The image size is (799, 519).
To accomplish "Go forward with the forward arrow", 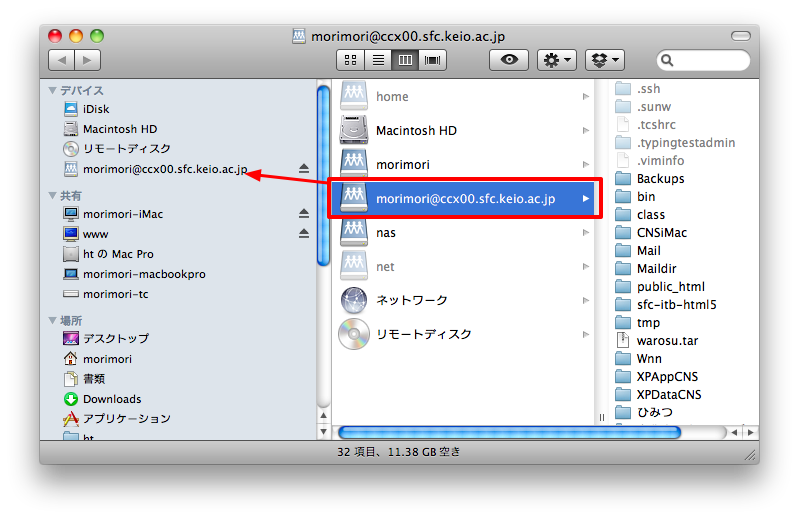I will pyautogui.click(x=87, y=60).
